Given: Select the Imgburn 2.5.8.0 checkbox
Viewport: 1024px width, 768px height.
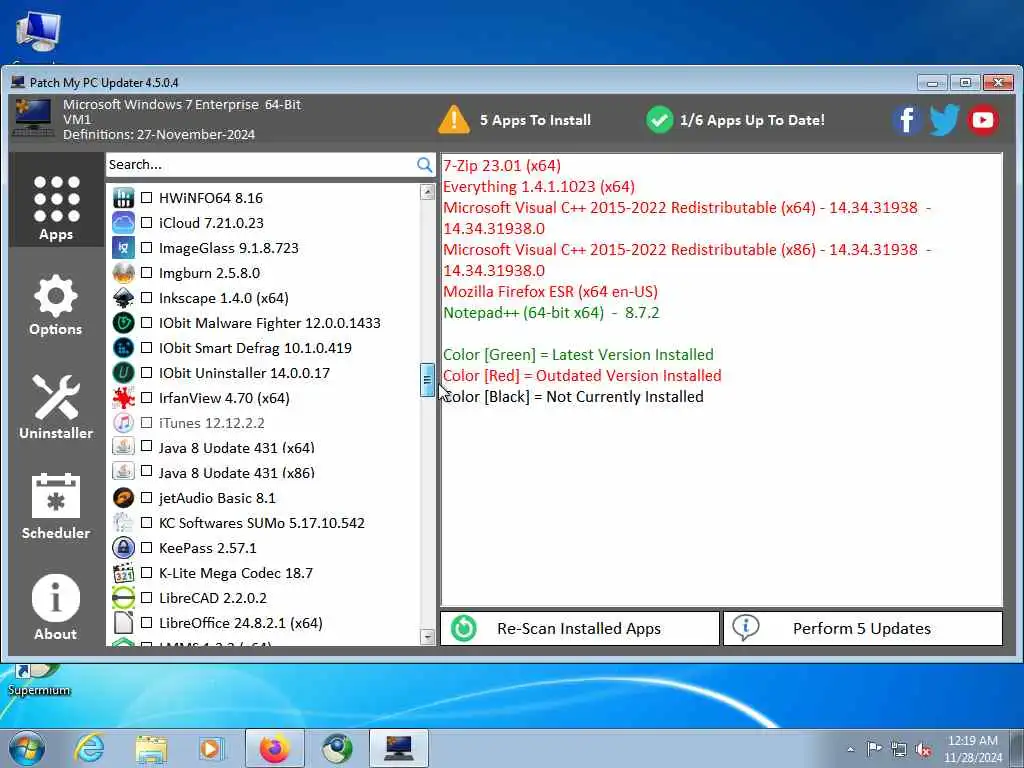Looking at the screenshot, I should [147, 272].
